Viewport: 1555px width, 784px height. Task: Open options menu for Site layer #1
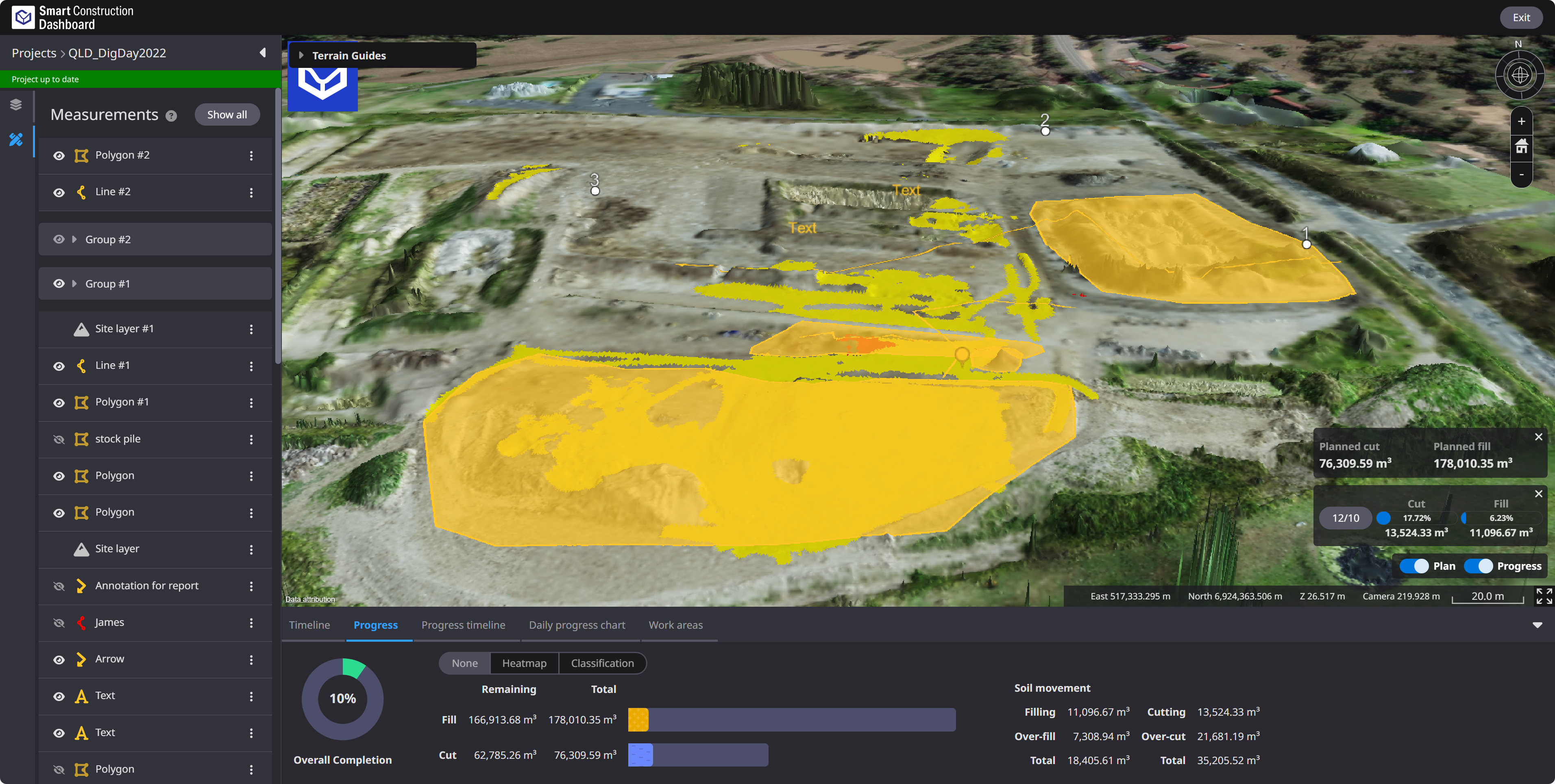click(x=251, y=329)
